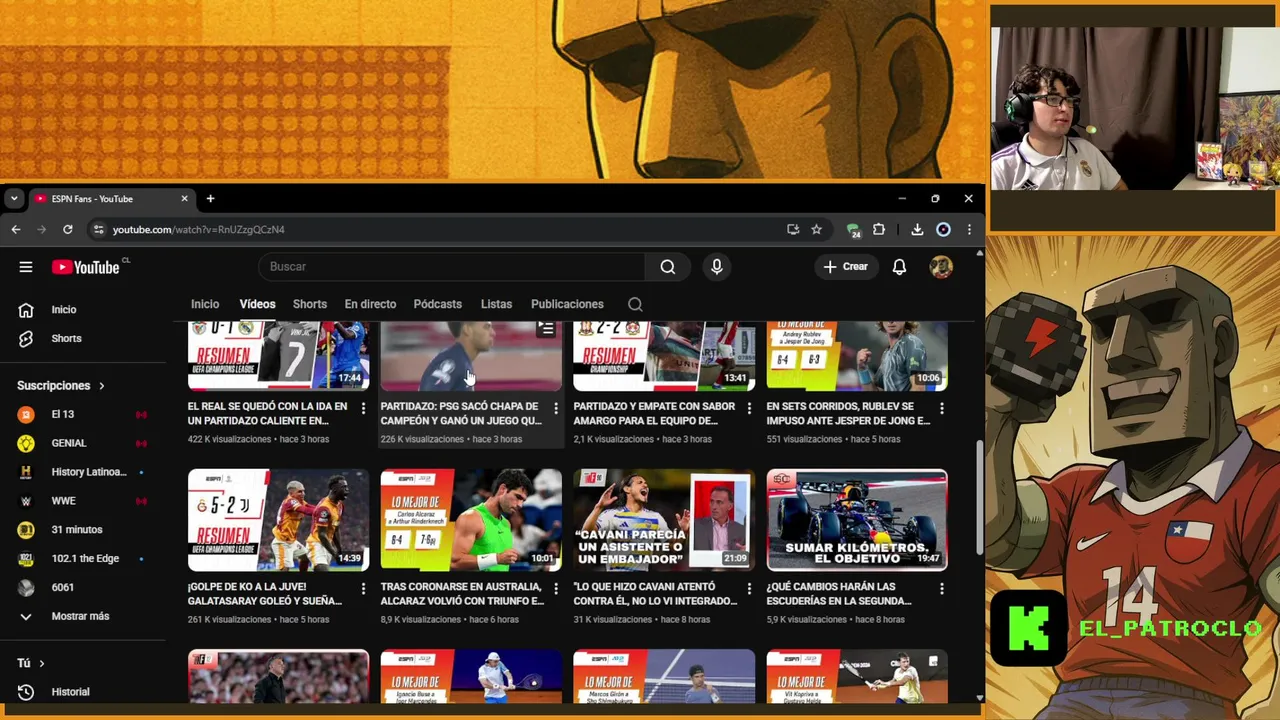Click the browser address bar URL
This screenshot has height=720, width=1280.
[x=198, y=230]
